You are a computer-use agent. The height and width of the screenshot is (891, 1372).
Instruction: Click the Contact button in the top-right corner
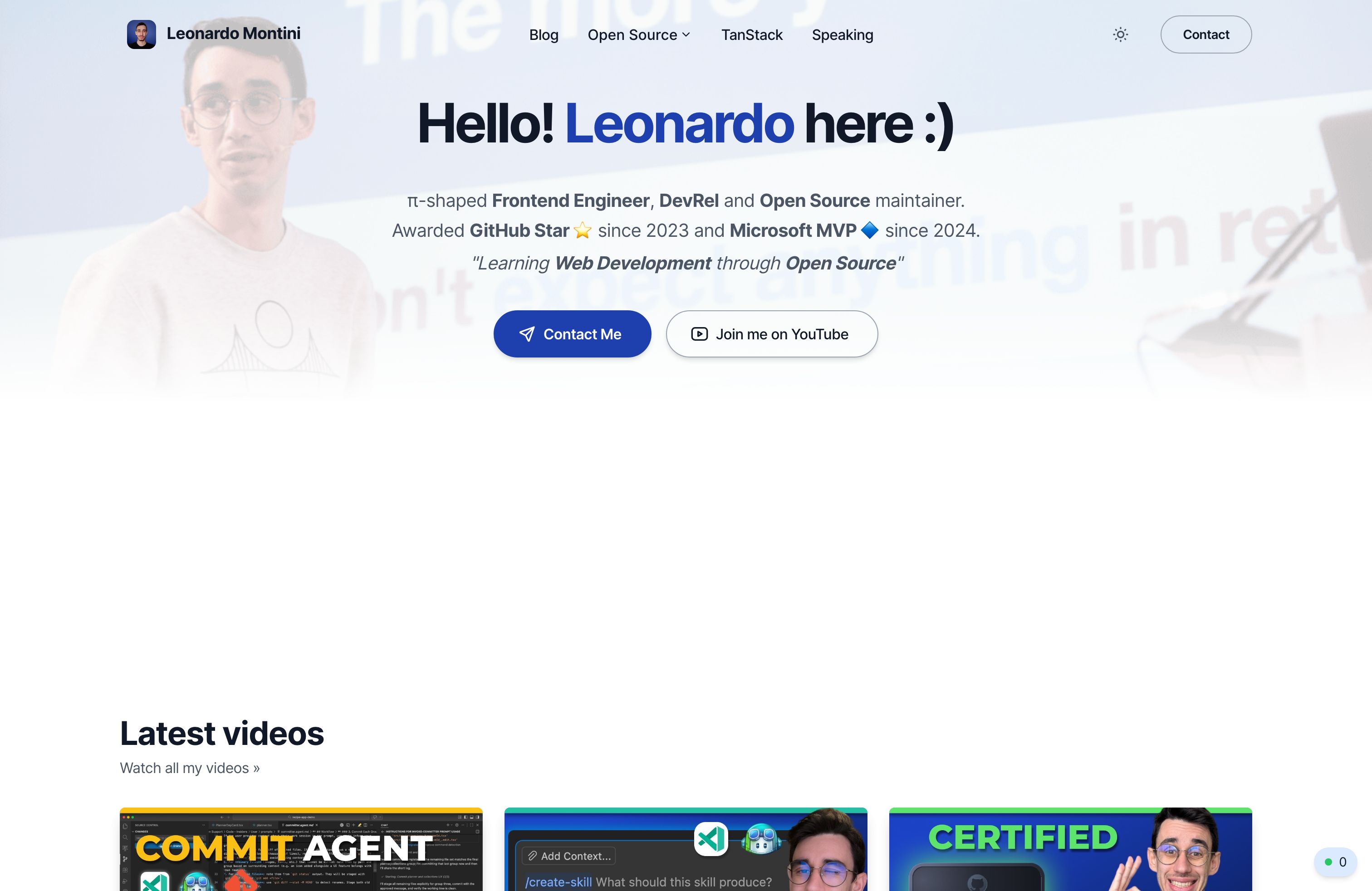pyautogui.click(x=1205, y=34)
